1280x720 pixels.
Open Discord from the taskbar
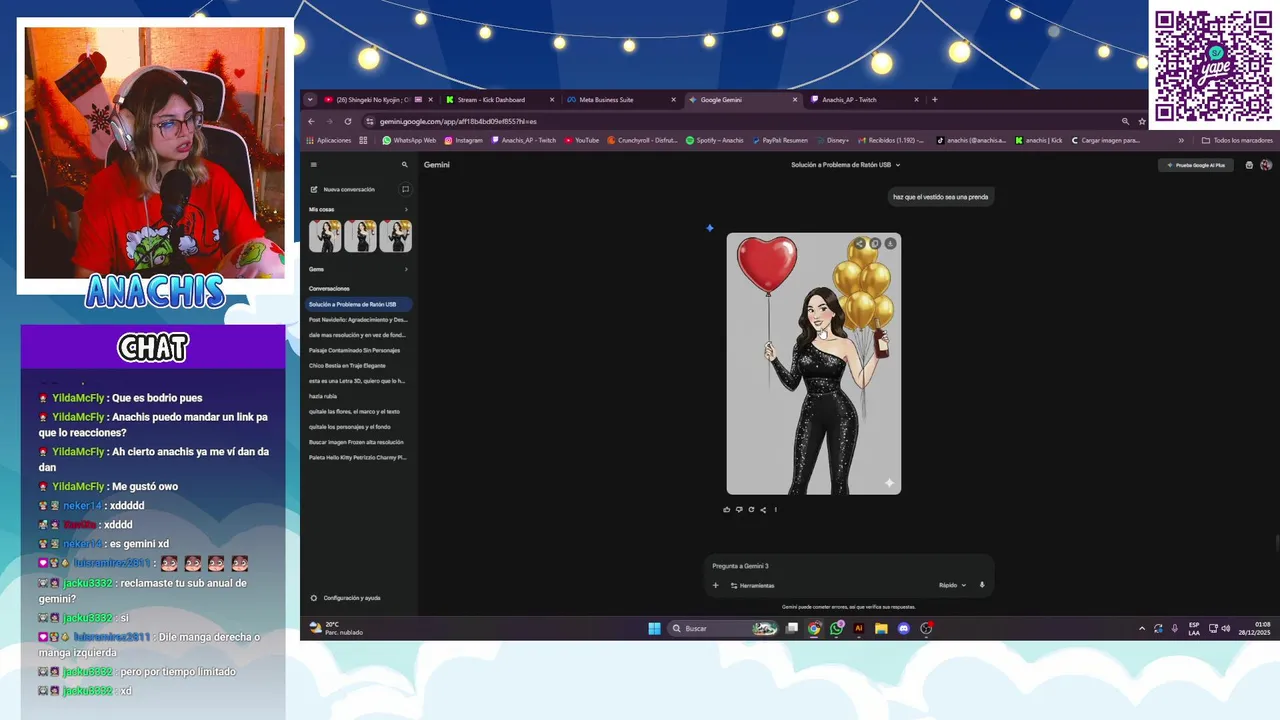pos(904,628)
